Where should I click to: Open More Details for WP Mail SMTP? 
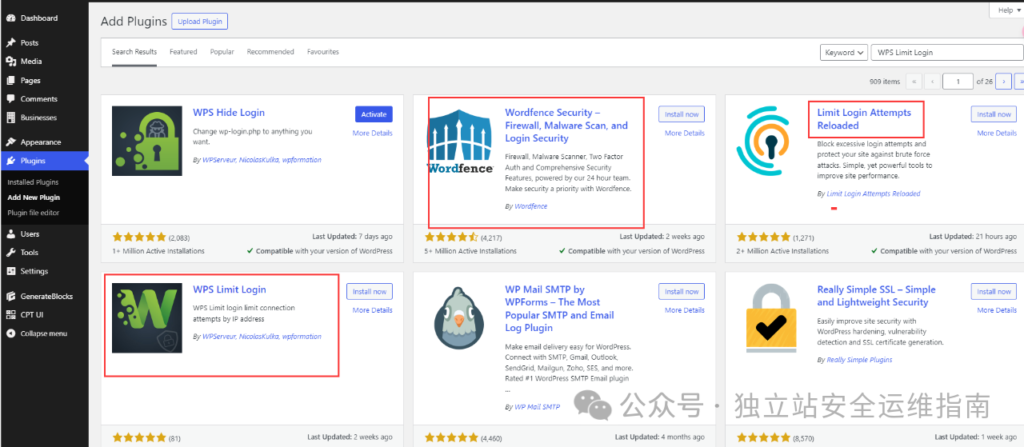click(684, 310)
